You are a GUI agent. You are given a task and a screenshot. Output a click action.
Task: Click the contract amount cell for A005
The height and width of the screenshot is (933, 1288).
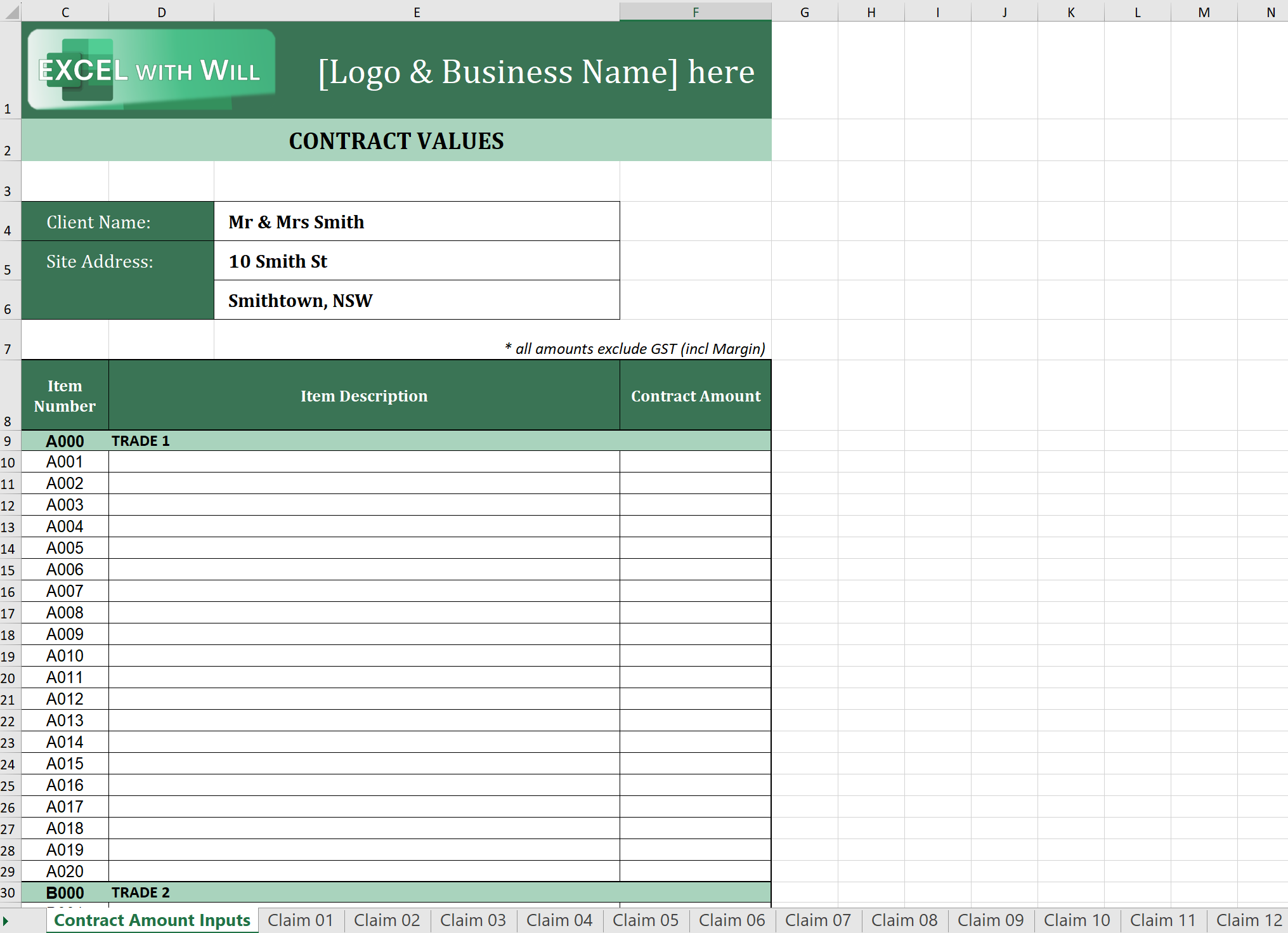pos(695,548)
